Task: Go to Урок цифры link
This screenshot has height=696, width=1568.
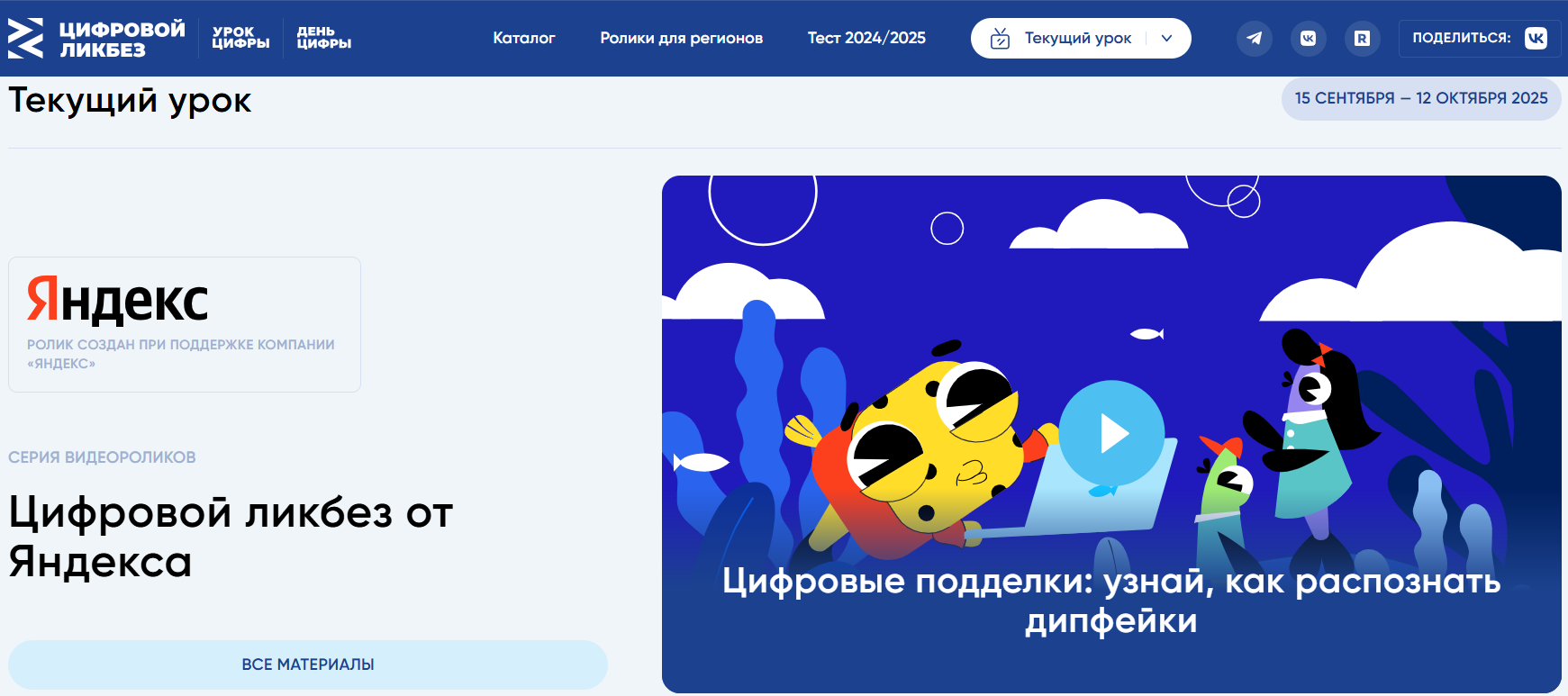Action: click(x=240, y=38)
